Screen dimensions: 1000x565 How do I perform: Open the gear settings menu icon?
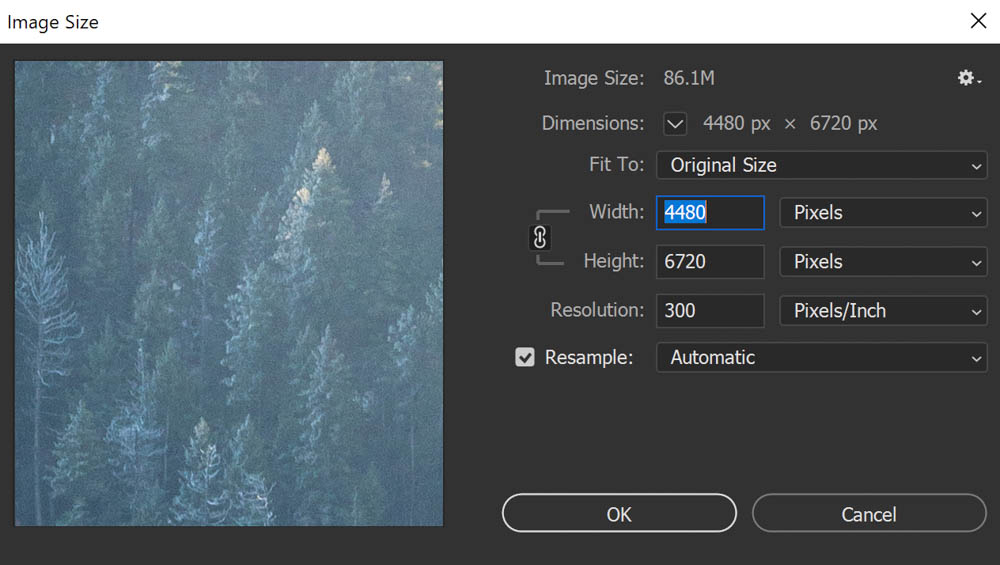pyautogui.click(x=969, y=78)
